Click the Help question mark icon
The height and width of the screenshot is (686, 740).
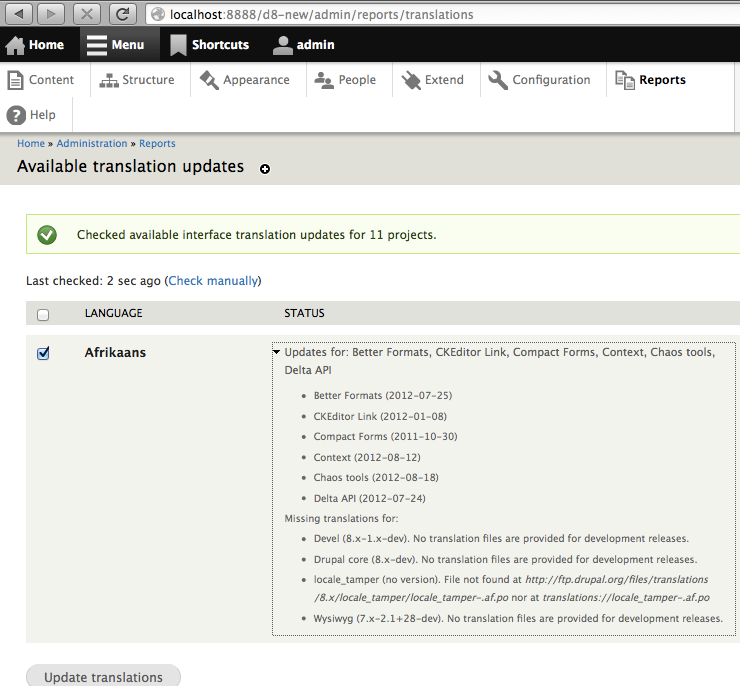point(16,115)
